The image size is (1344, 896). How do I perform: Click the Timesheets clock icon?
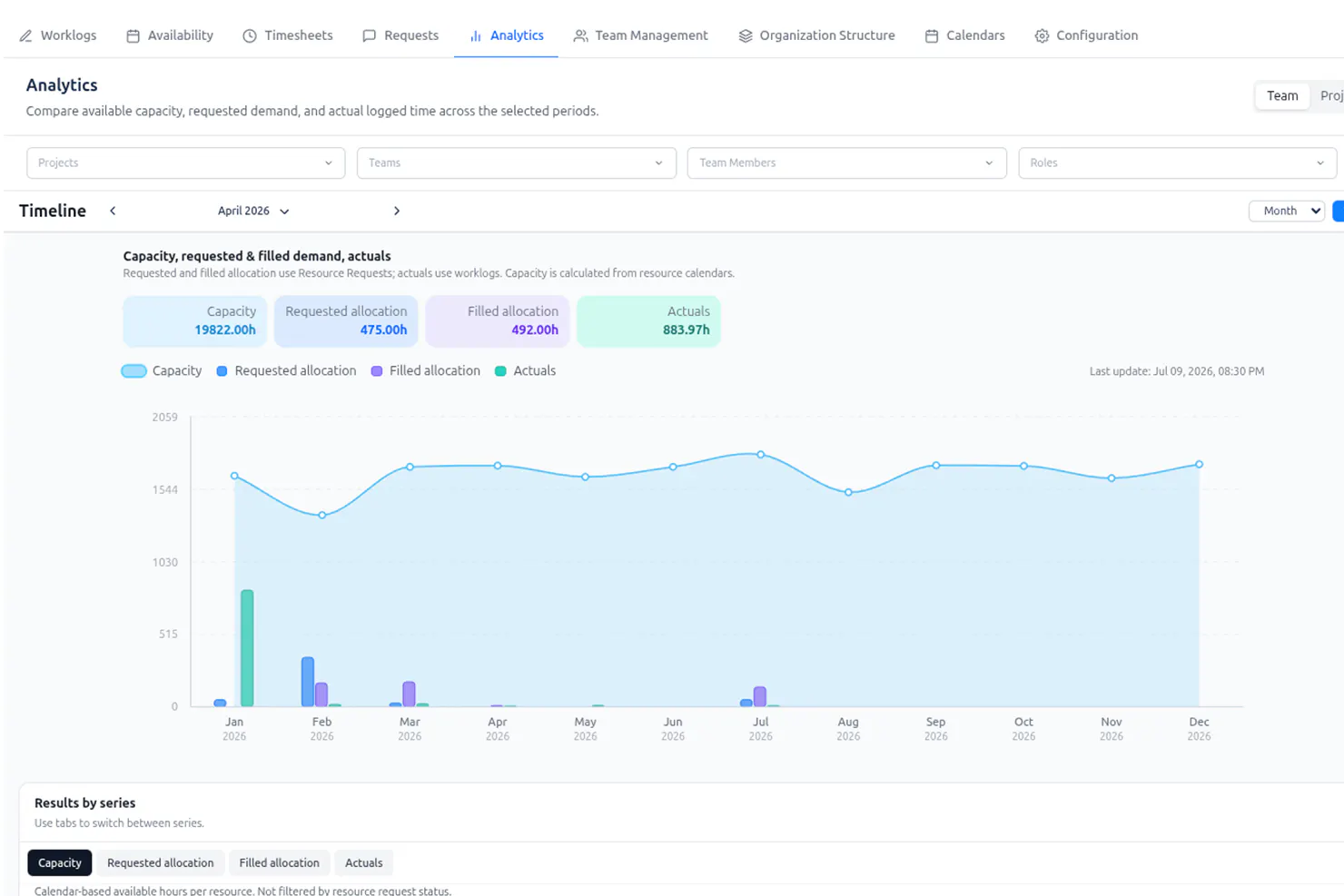250,36
